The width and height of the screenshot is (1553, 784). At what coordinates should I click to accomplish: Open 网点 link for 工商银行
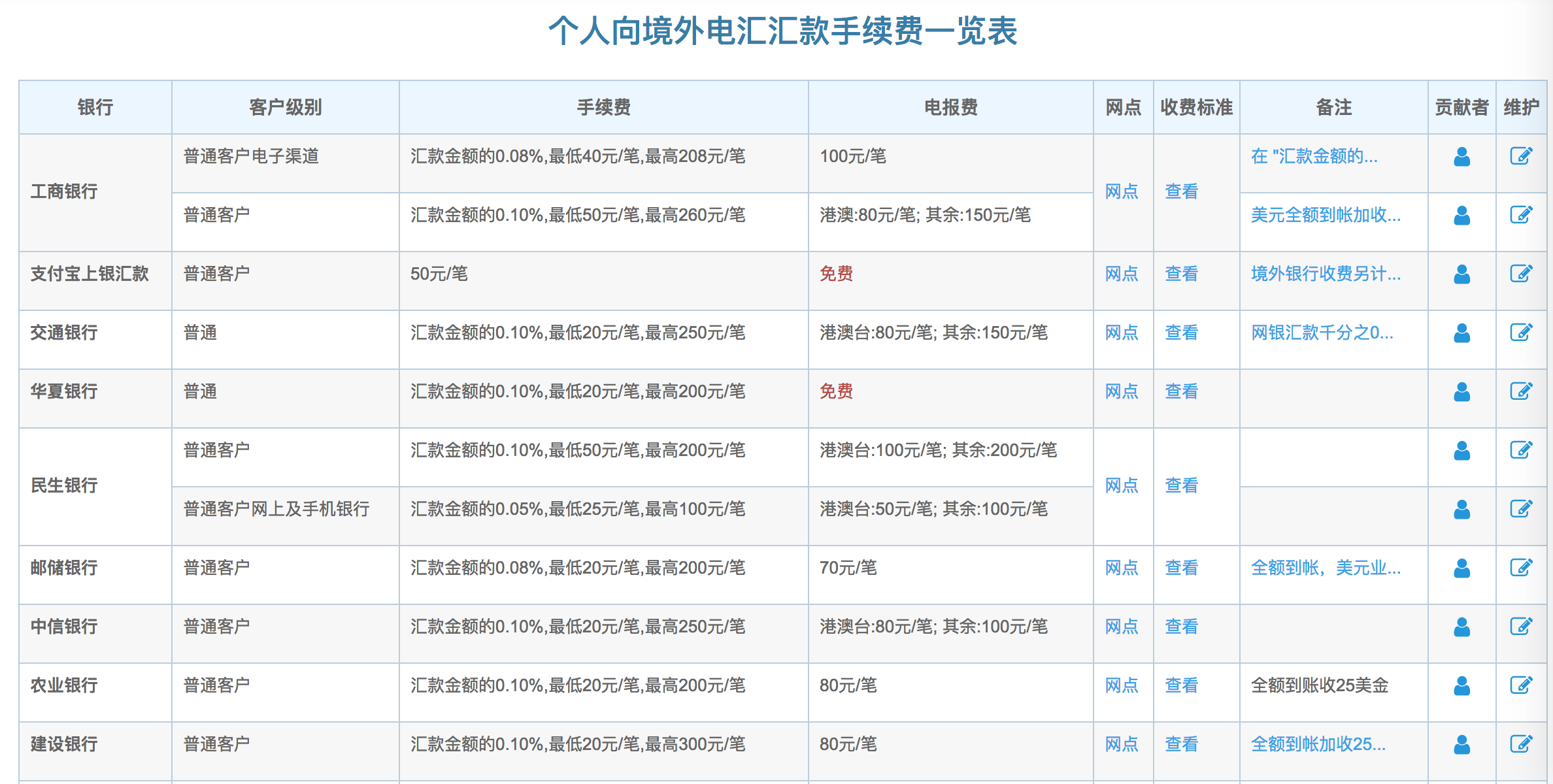pyautogui.click(x=1122, y=191)
